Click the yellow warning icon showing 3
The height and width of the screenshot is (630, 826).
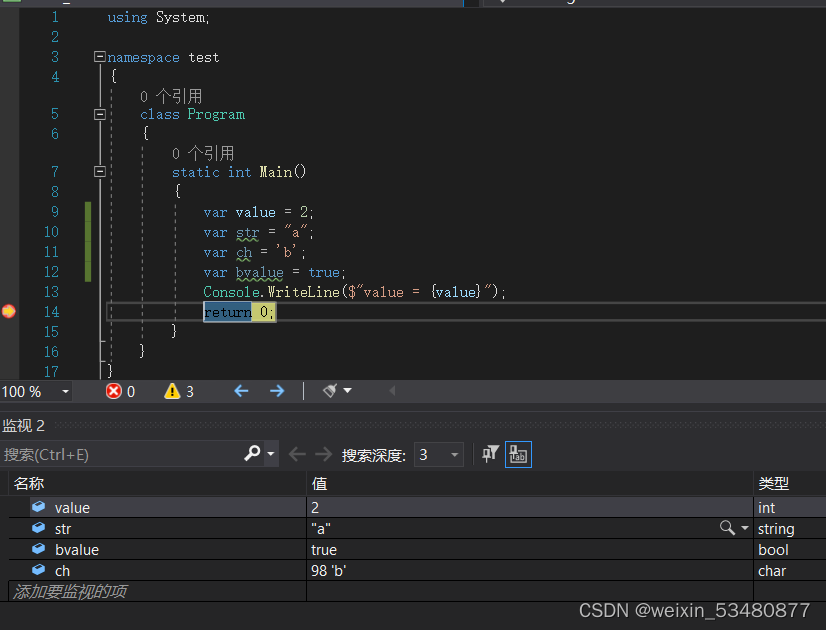coord(172,391)
